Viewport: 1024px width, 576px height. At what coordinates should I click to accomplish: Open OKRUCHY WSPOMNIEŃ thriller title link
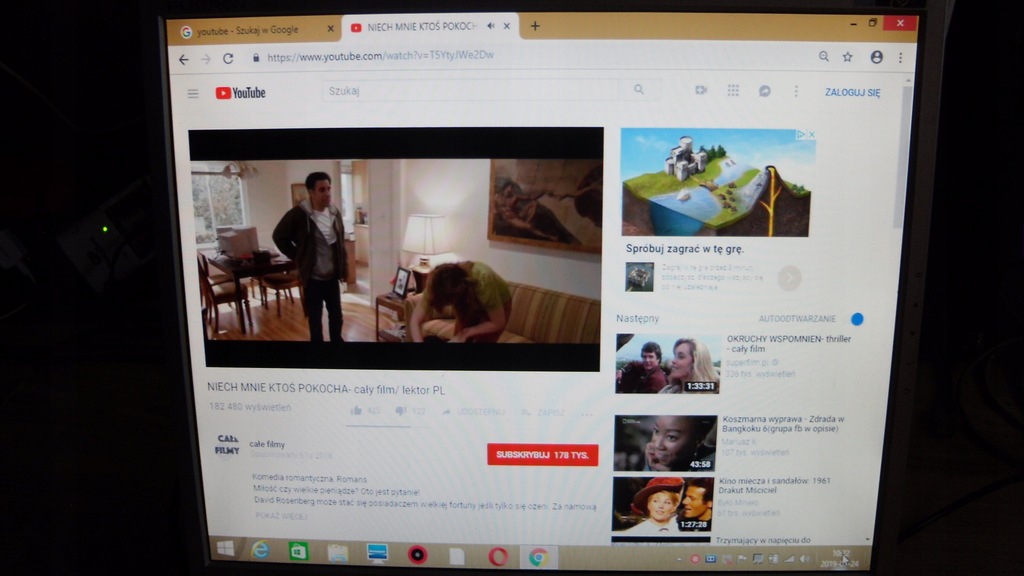(788, 344)
